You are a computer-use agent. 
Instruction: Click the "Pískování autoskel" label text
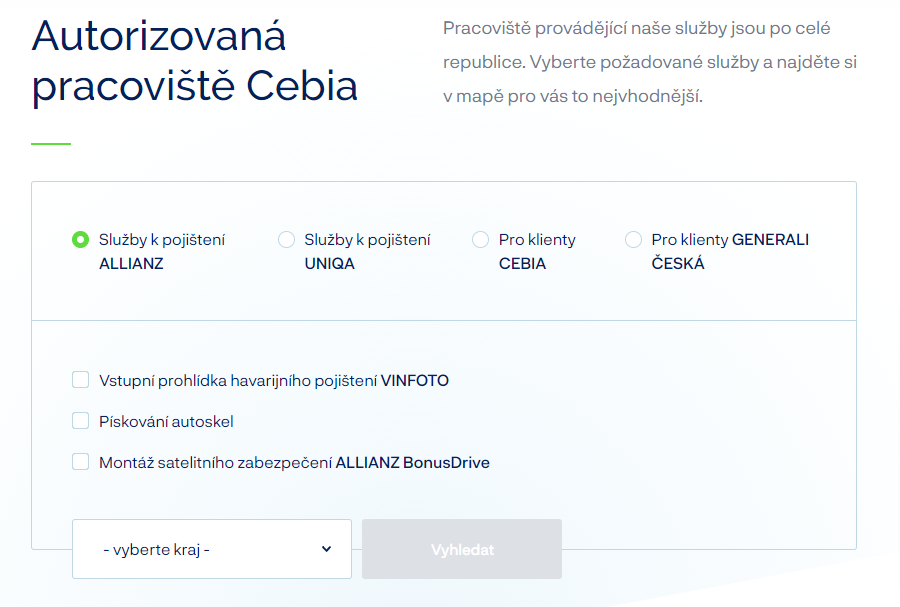pyautogui.click(x=166, y=422)
